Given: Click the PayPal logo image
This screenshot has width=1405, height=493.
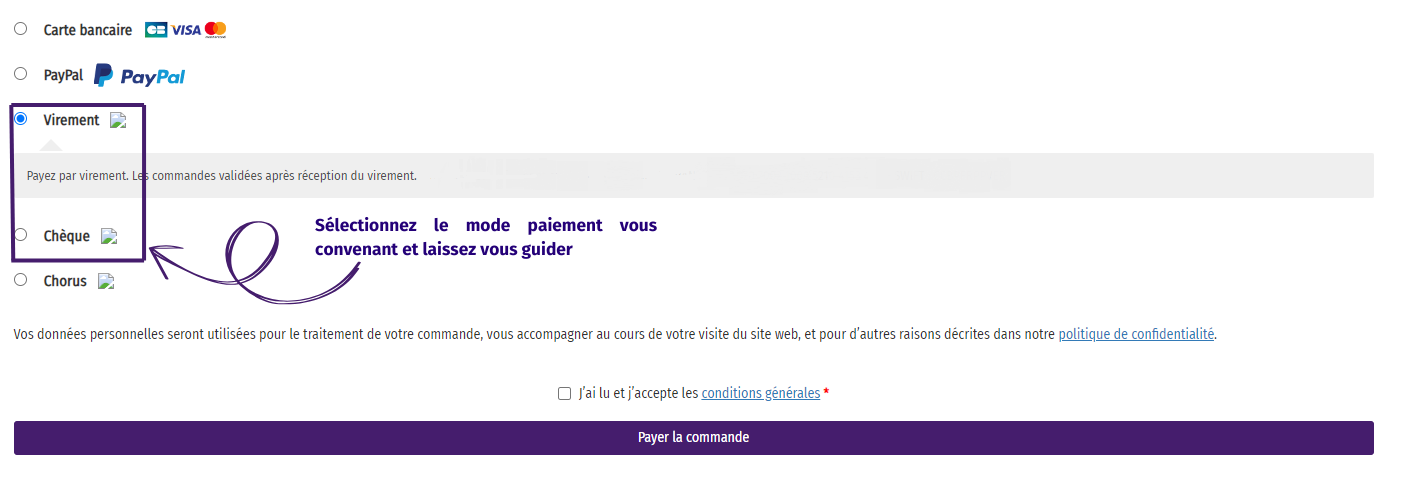Looking at the screenshot, I should [140, 75].
